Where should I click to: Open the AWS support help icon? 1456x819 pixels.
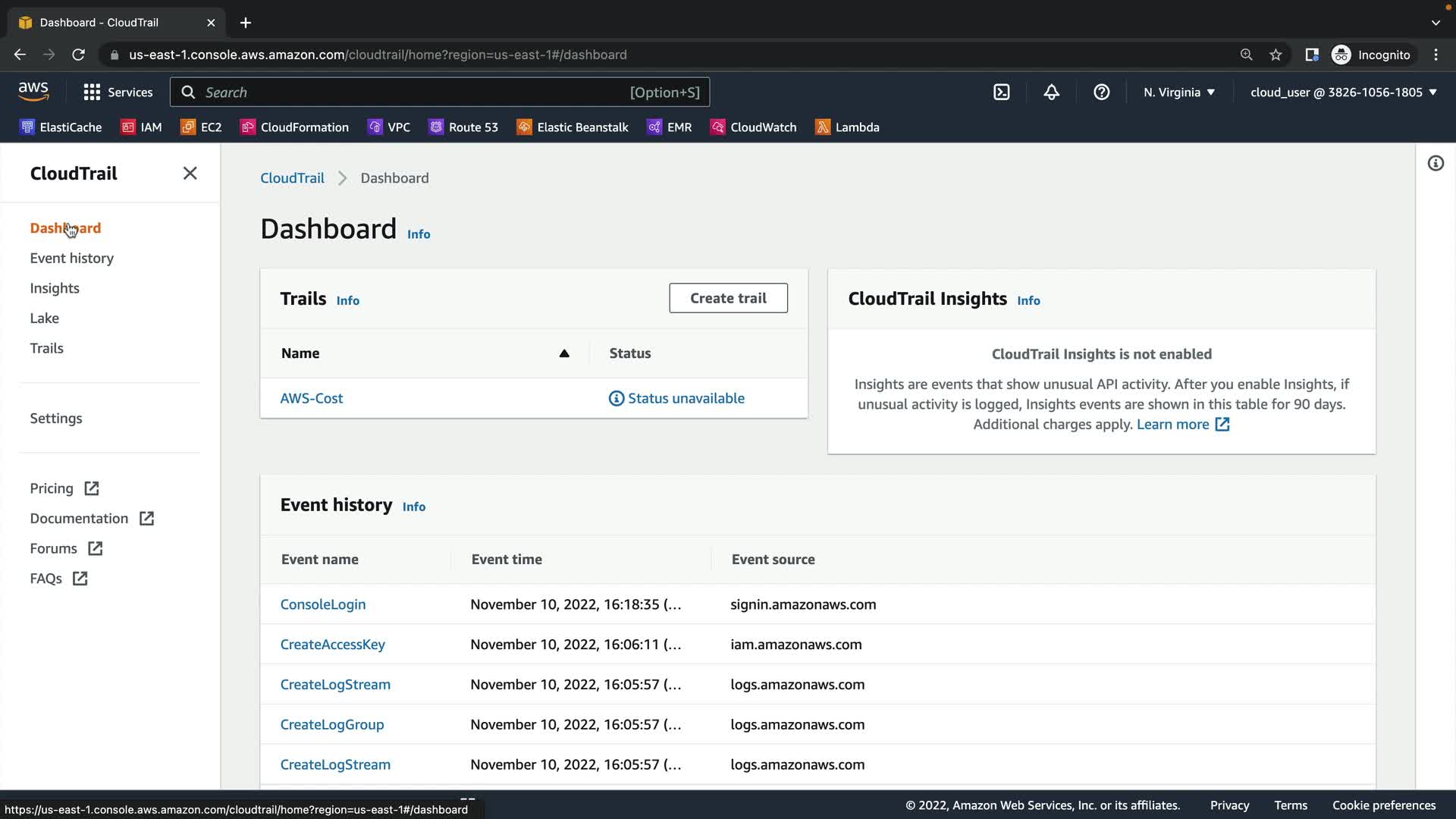pyautogui.click(x=1101, y=93)
